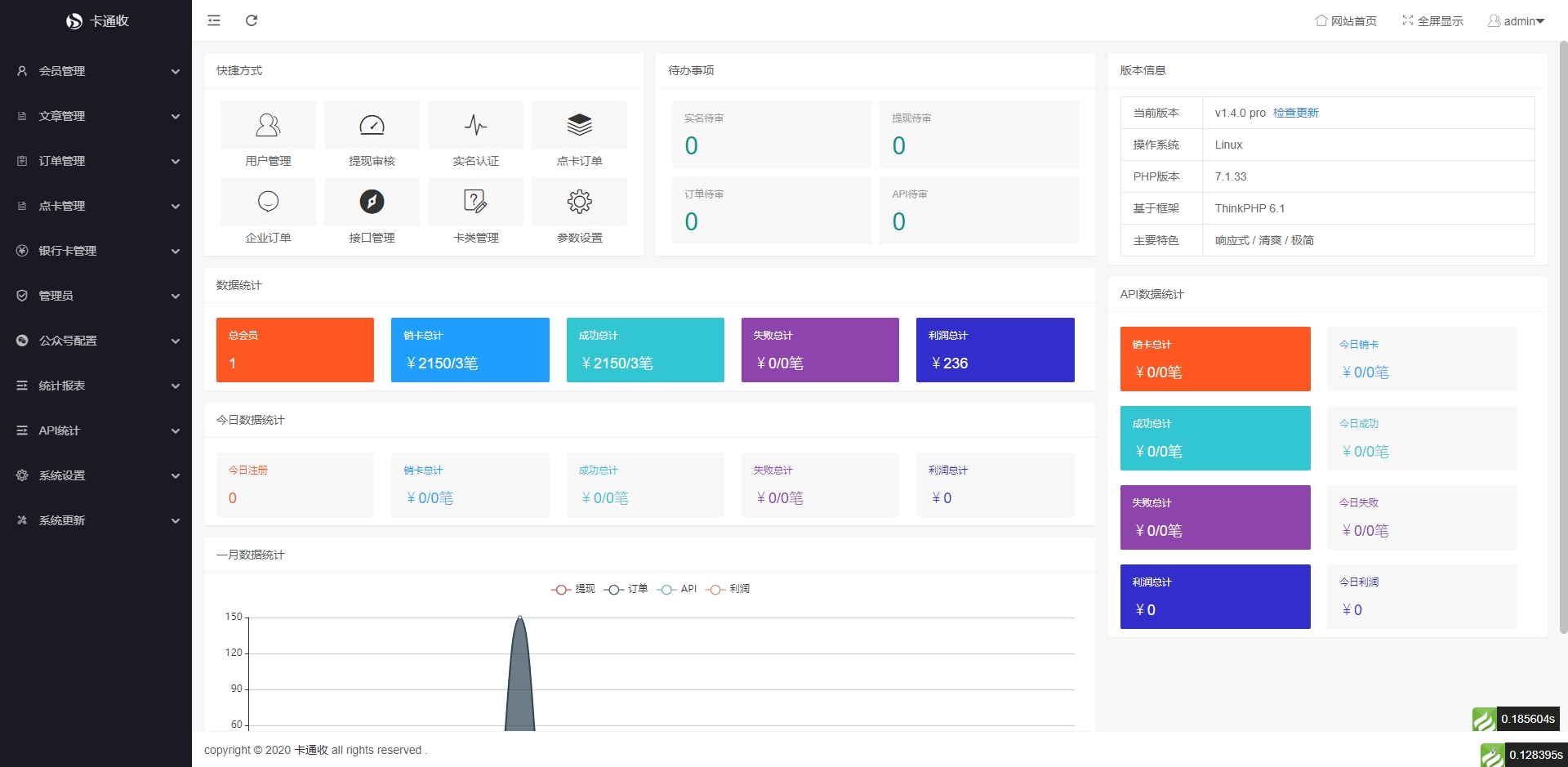Toggle 利润 series in the chart legend

click(728, 589)
